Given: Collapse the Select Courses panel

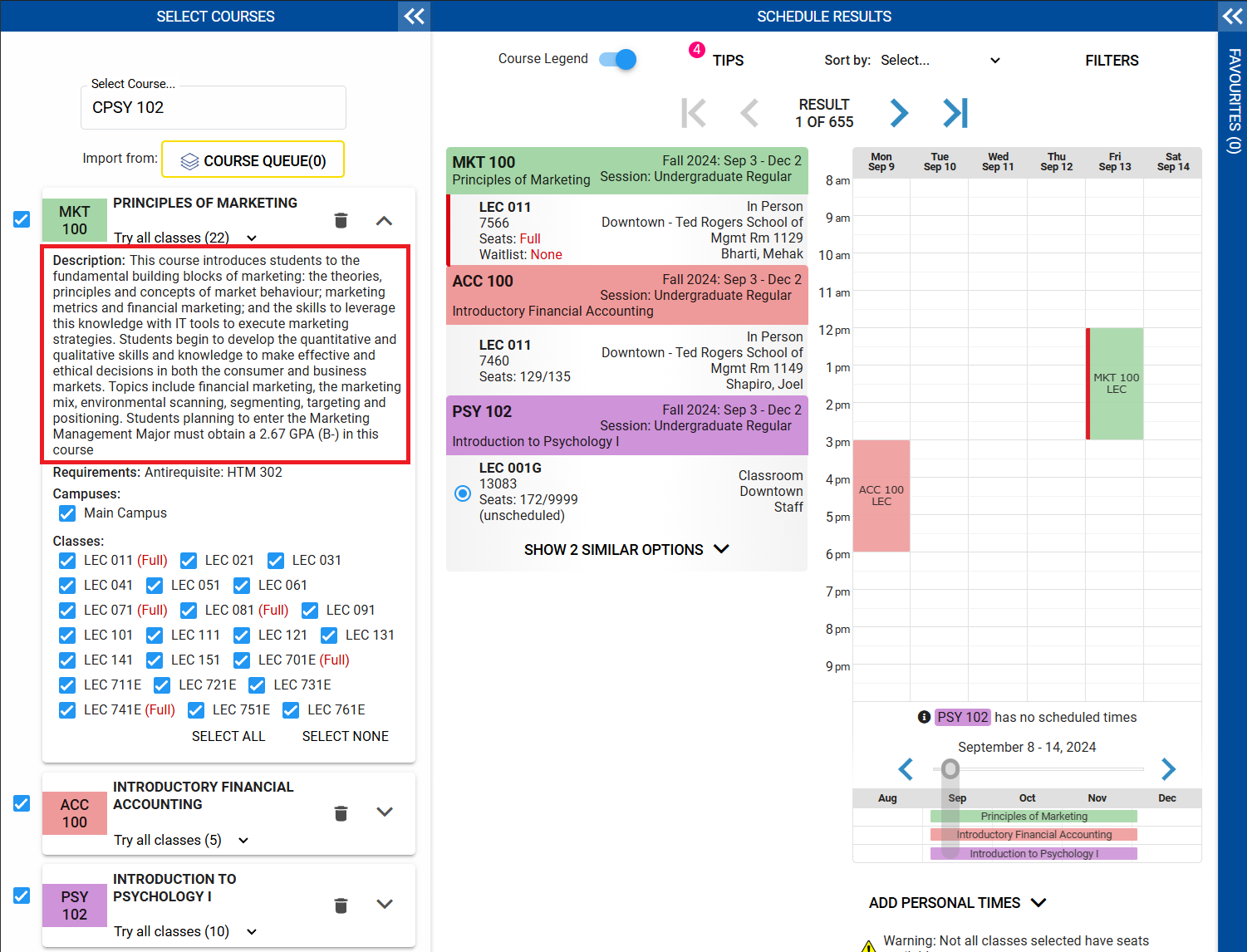Looking at the screenshot, I should [414, 16].
